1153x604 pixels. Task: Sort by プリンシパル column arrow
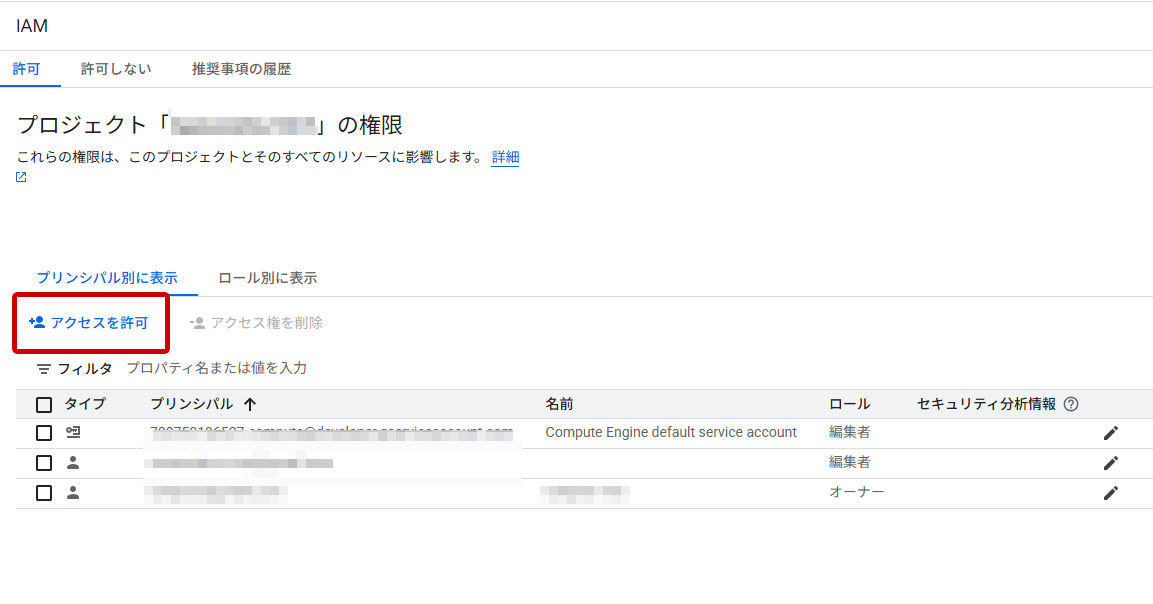250,404
